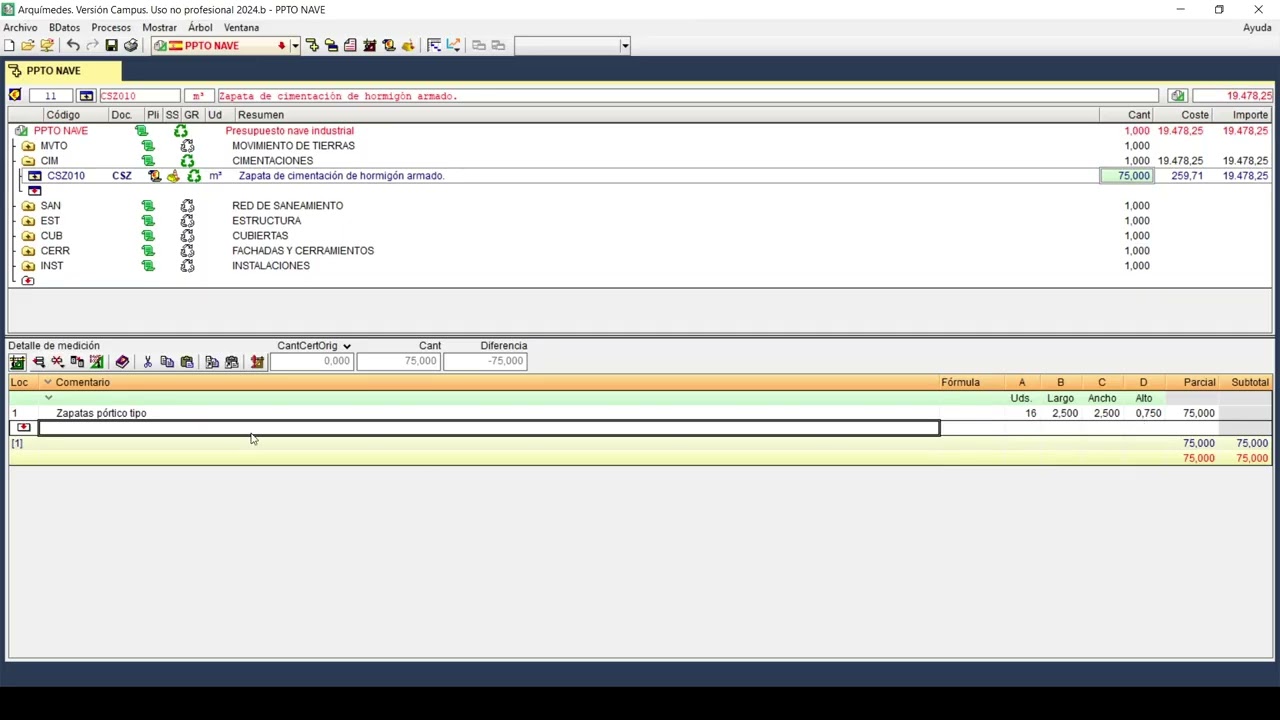Open the Árbol menu
1280x720 pixels.
click(x=200, y=27)
